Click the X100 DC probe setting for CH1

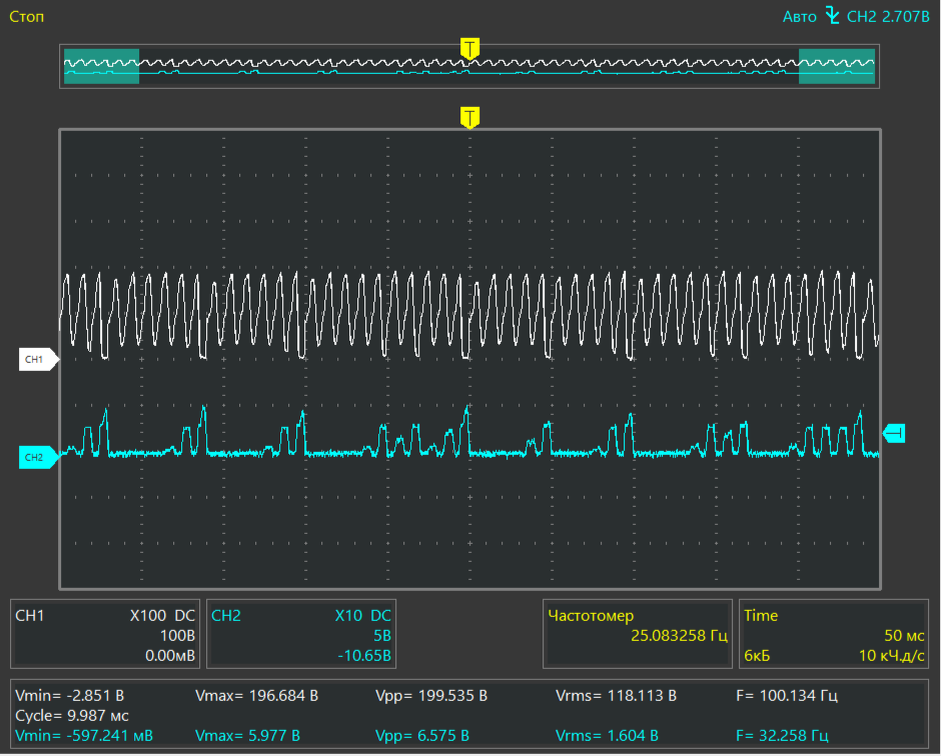(163, 616)
